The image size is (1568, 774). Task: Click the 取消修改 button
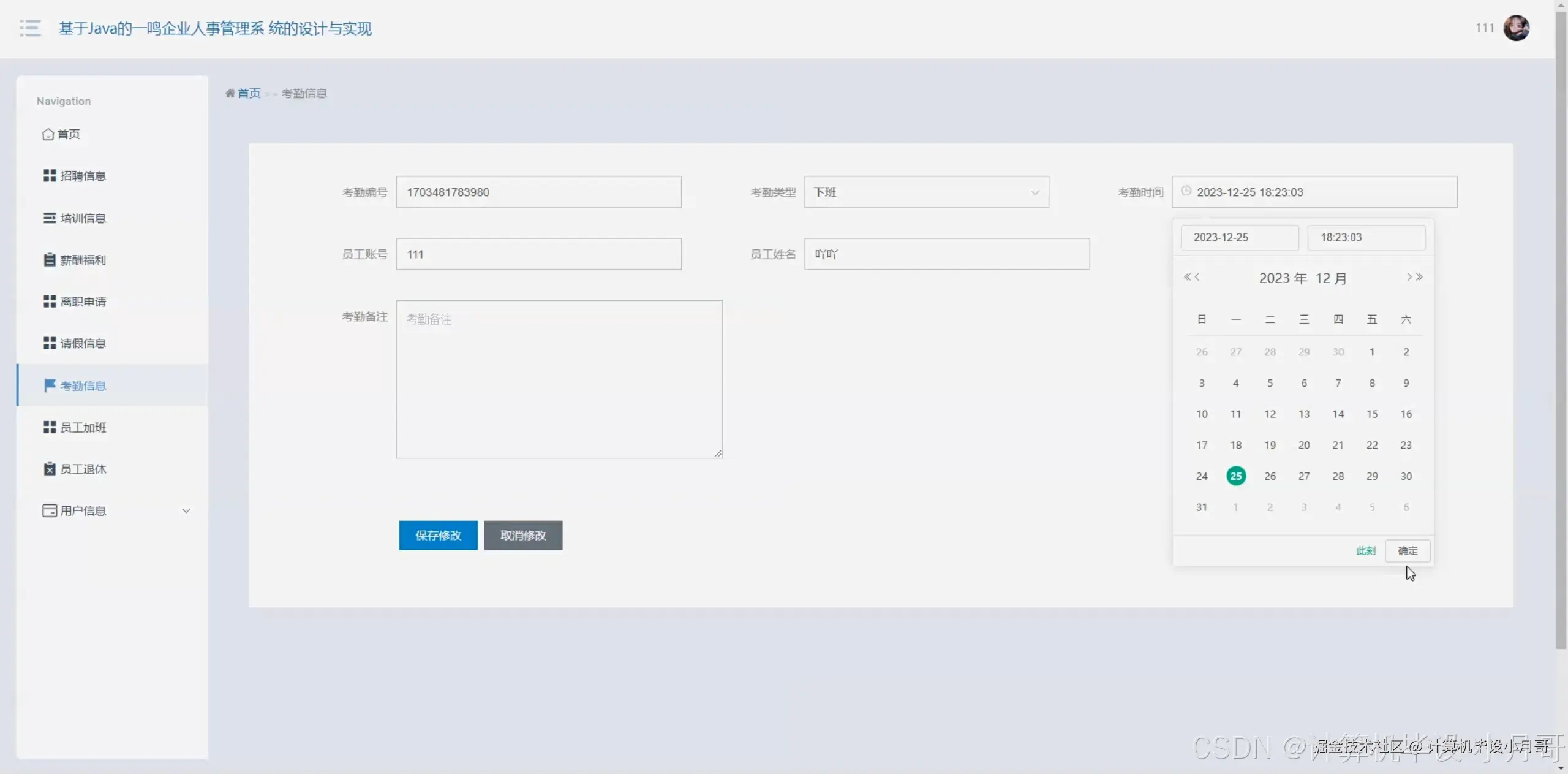522,535
